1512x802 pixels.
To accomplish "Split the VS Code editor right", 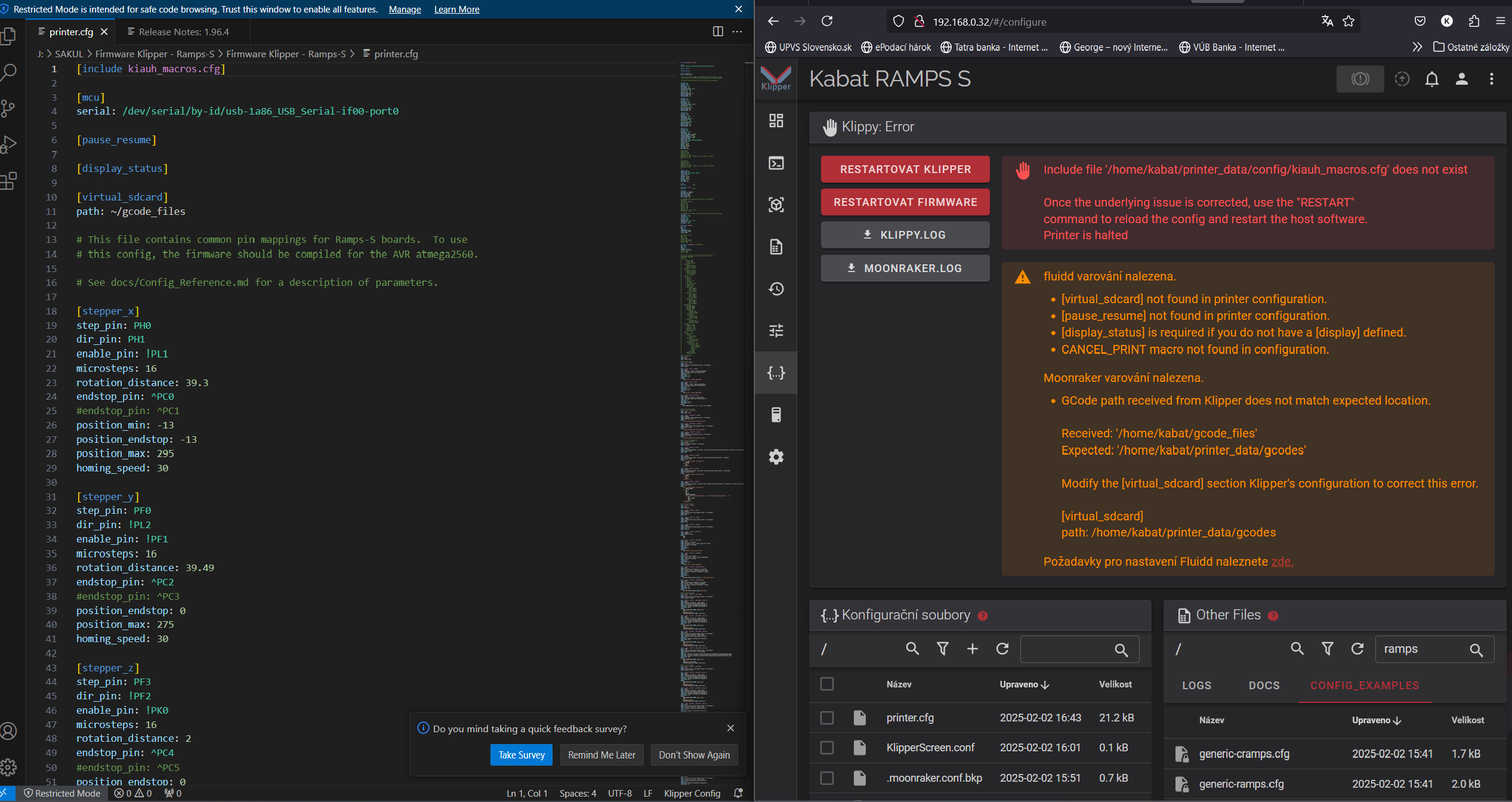I will coord(718,32).
